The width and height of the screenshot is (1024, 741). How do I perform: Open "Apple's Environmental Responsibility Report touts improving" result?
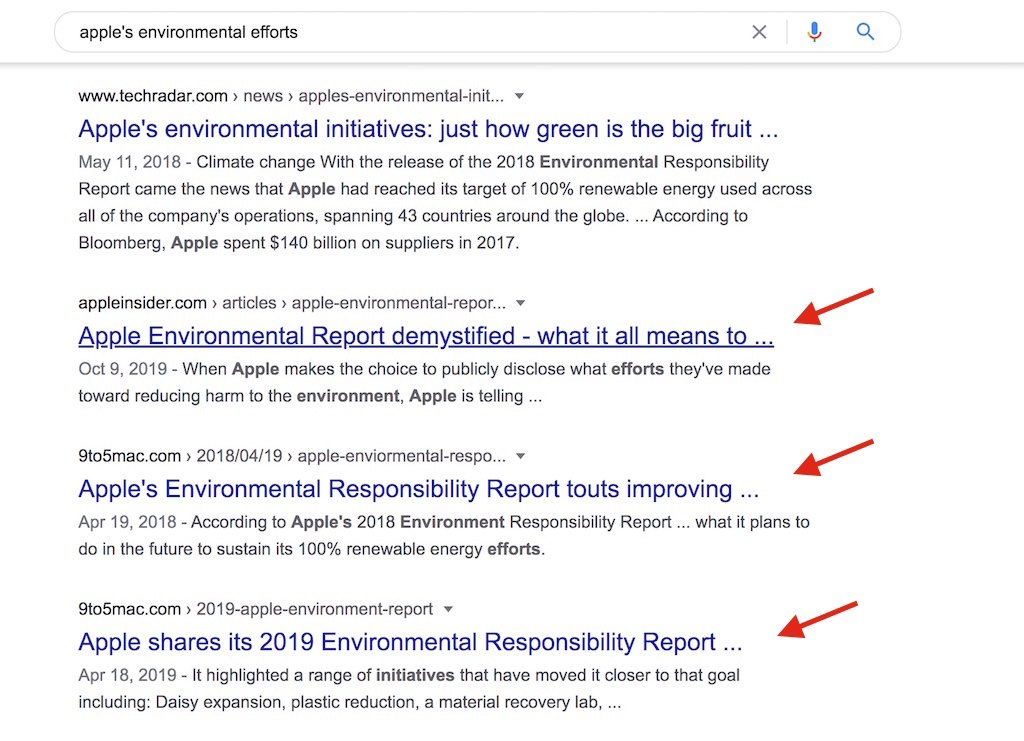coord(419,490)
